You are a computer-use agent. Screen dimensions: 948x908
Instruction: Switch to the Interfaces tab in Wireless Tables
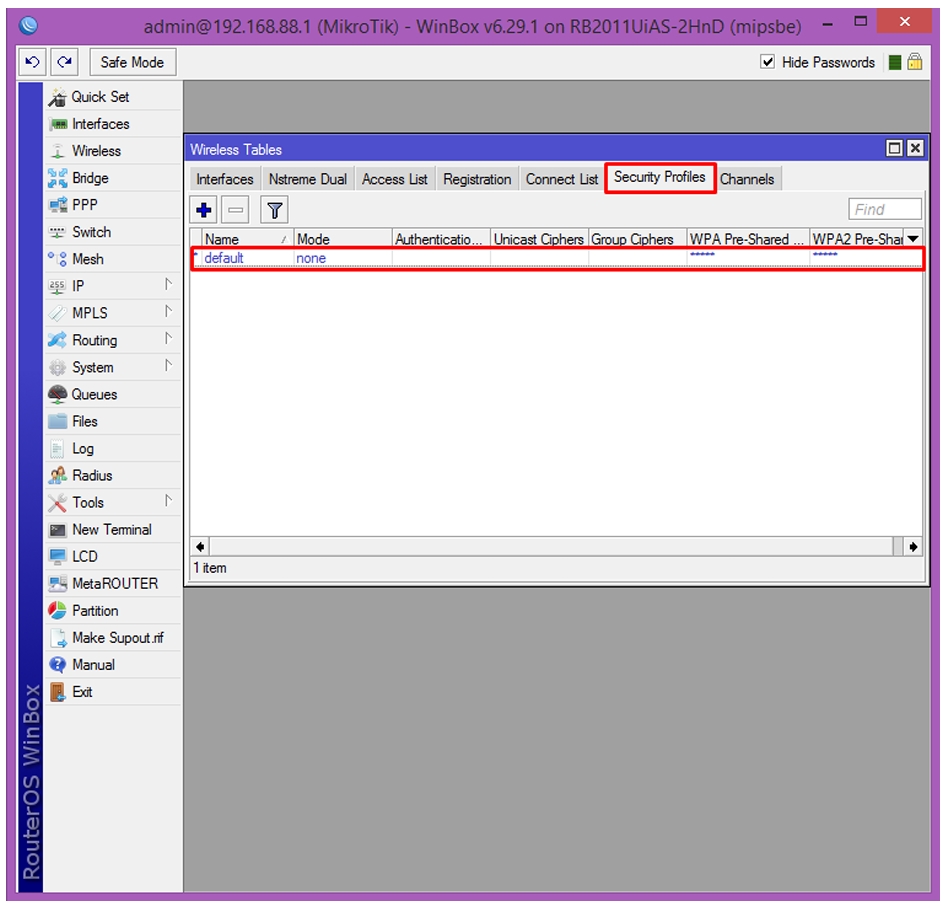point(225,180)
